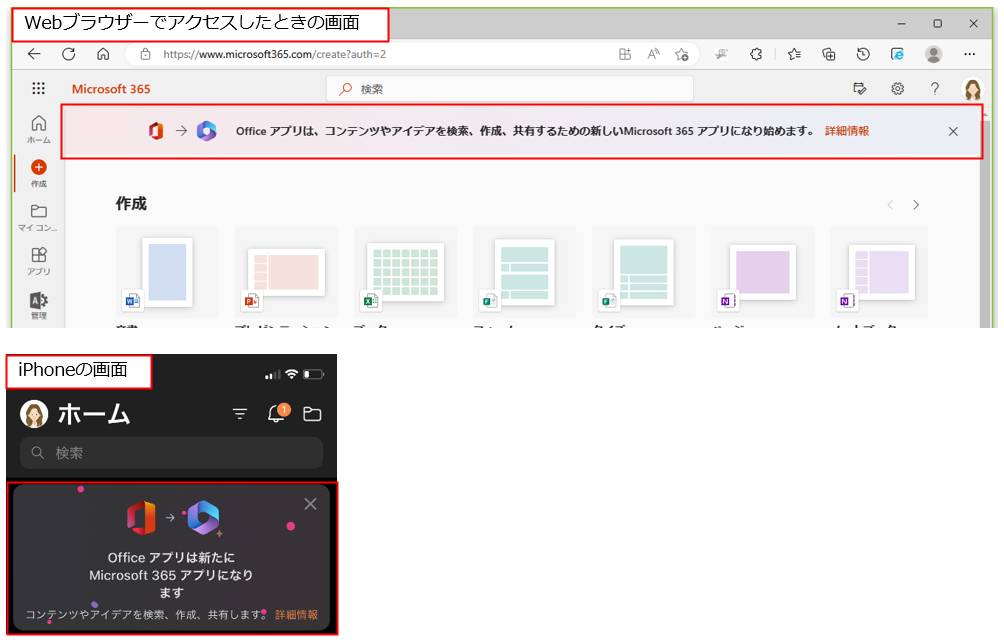Open browser history icon

pos(863,54)
